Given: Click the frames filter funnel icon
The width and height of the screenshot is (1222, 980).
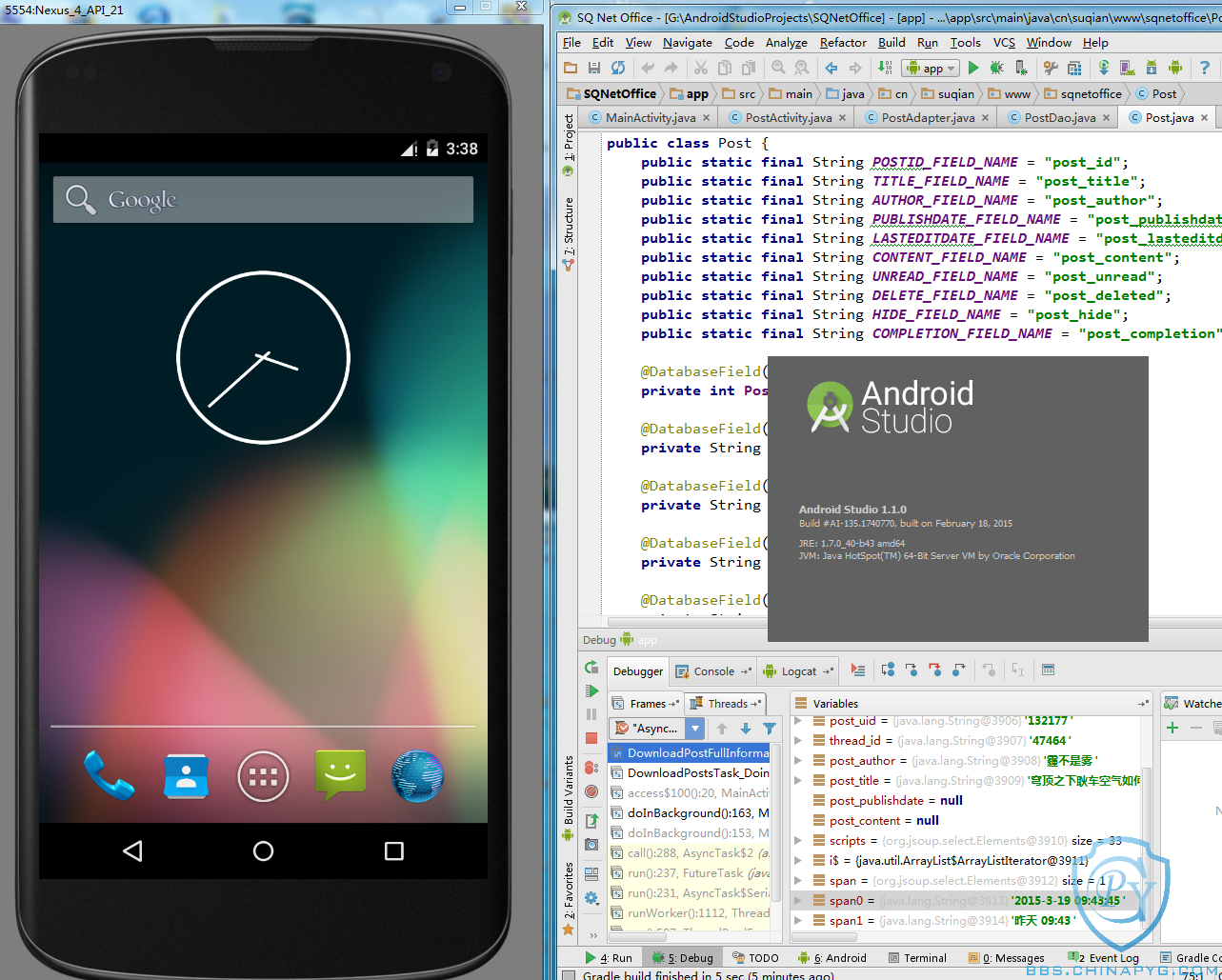Looking at the screenshot, I should (x=770, y=729).
